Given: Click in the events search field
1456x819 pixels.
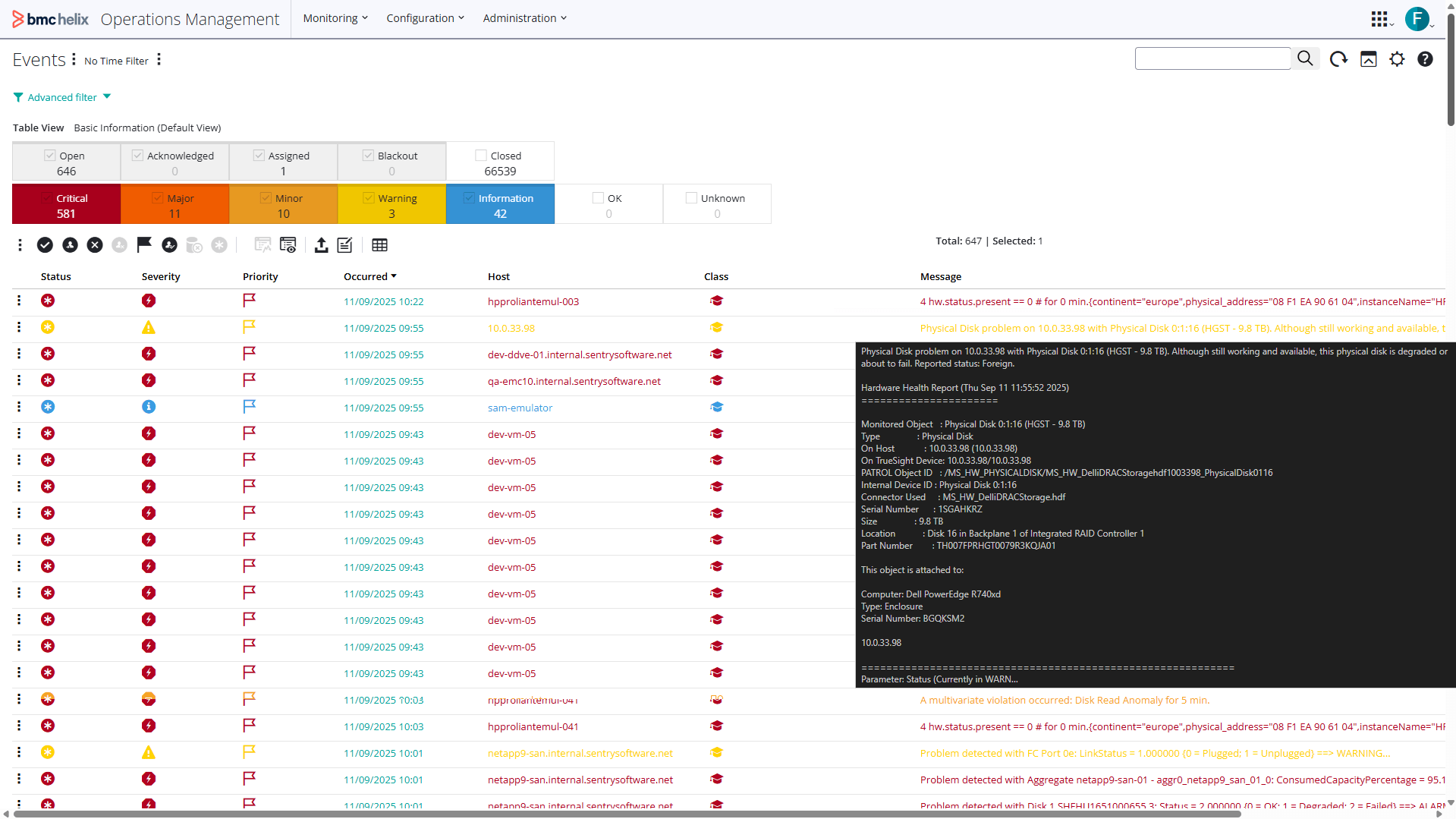Looking at the screenshot, I should click(1212, 58).
